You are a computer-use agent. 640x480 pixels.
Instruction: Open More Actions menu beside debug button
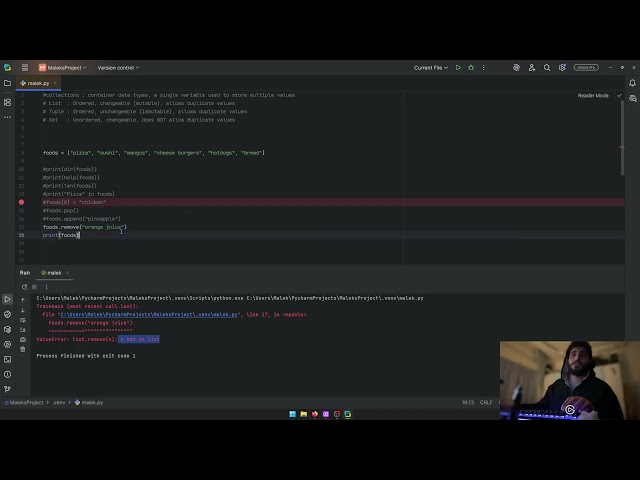484,68
